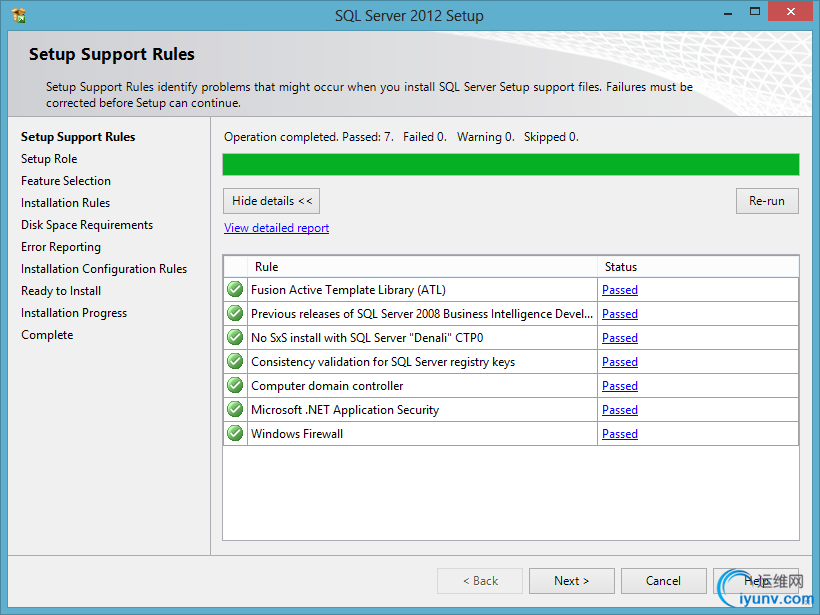This screenshot has height=615, width=820.
Task: Open Passed status for Consistency validation rule
Action: [x=620, y=362]
